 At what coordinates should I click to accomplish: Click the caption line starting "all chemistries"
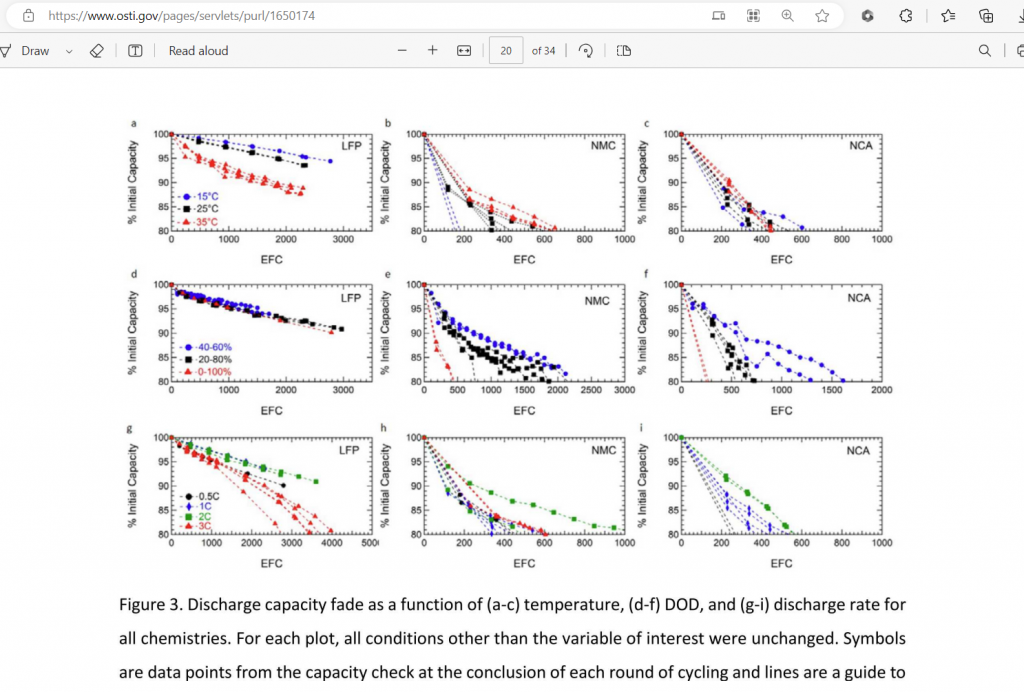click(x=512, y=638)
